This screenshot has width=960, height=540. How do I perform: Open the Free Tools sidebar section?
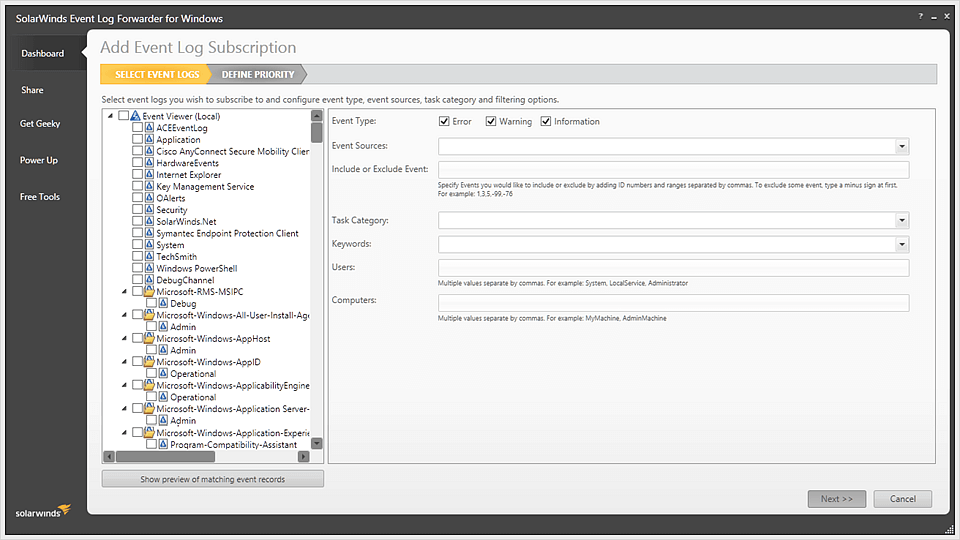40,197
